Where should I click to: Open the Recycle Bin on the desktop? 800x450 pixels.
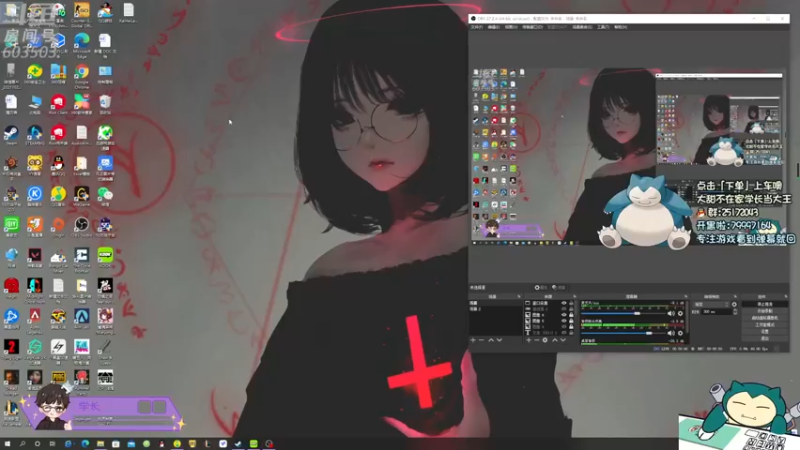(x=105, y=103)
